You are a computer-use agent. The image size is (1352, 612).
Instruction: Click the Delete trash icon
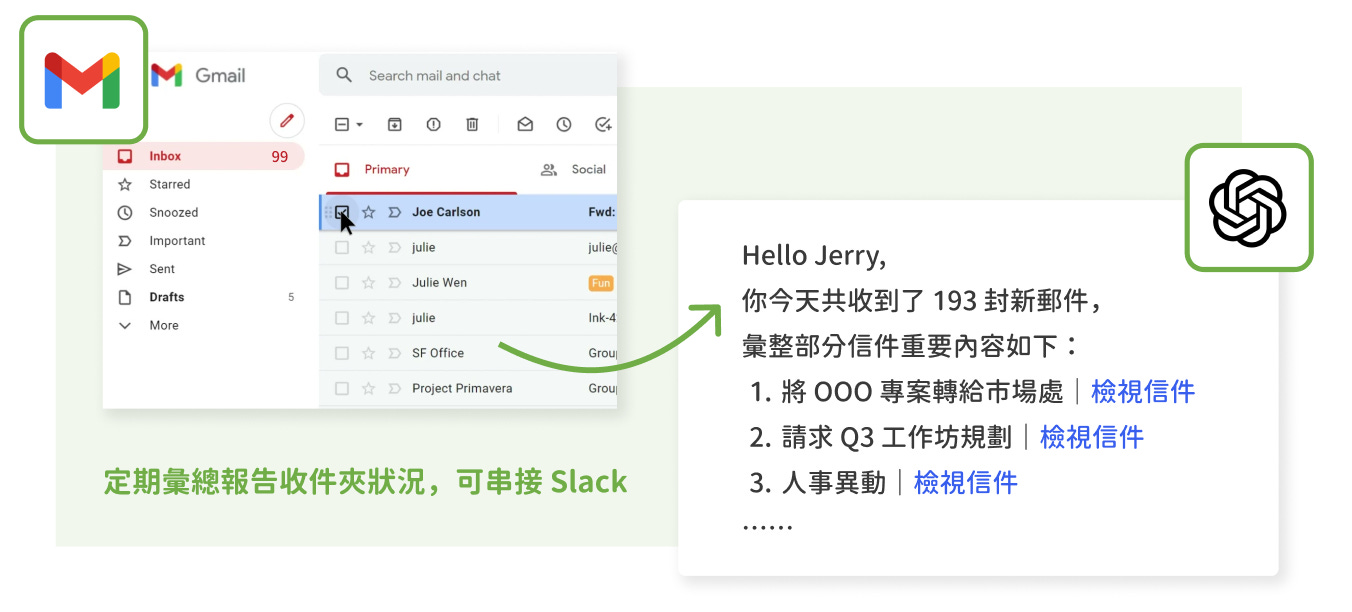click(x=472, y=124)
